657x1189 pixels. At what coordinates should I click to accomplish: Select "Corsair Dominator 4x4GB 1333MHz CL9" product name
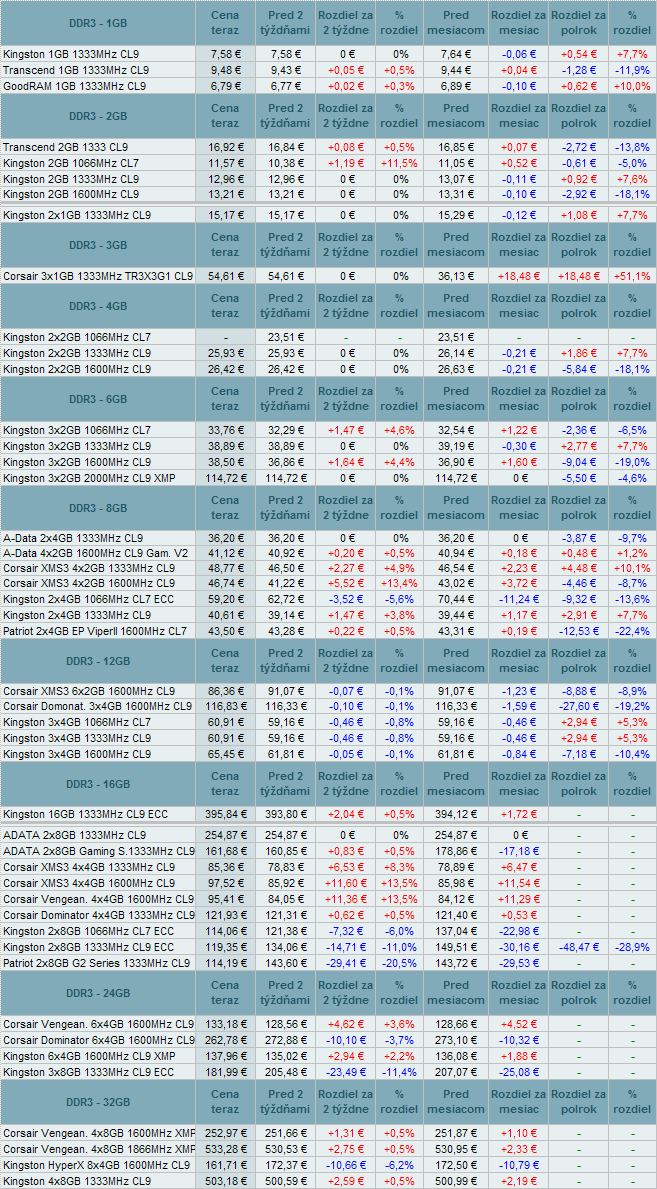click(x=98, y=914)
